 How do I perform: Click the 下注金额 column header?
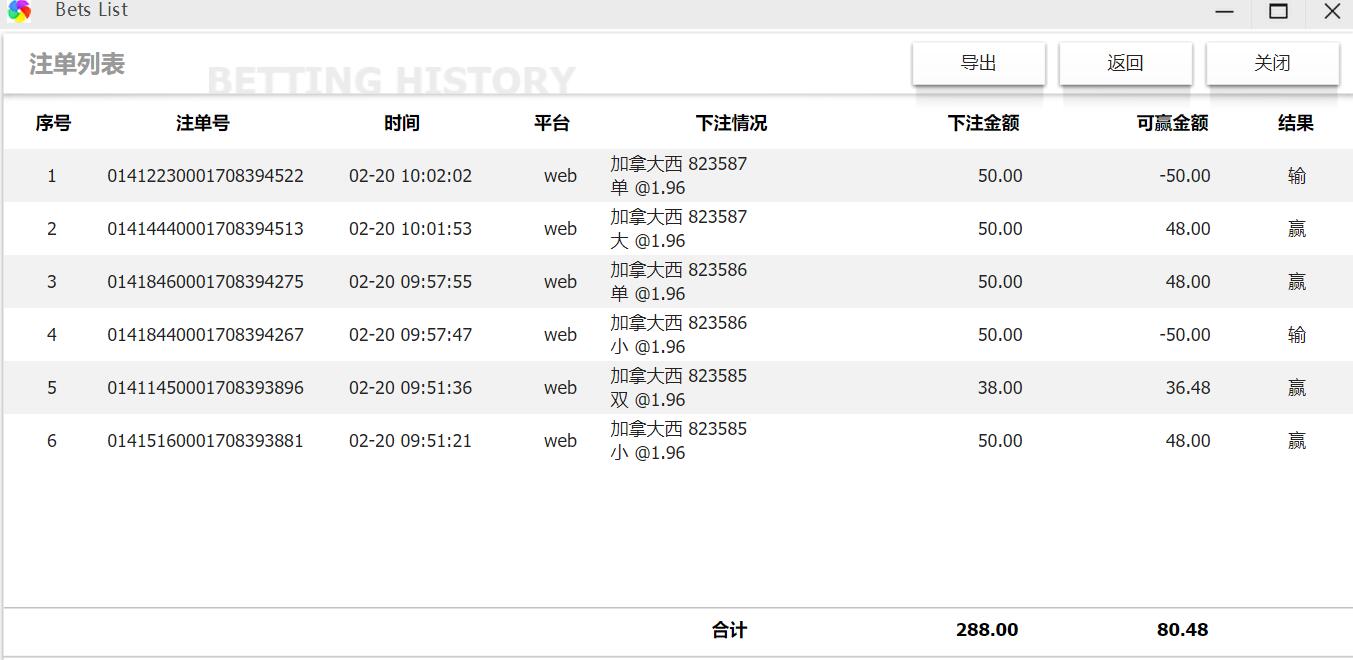[983, 123]
